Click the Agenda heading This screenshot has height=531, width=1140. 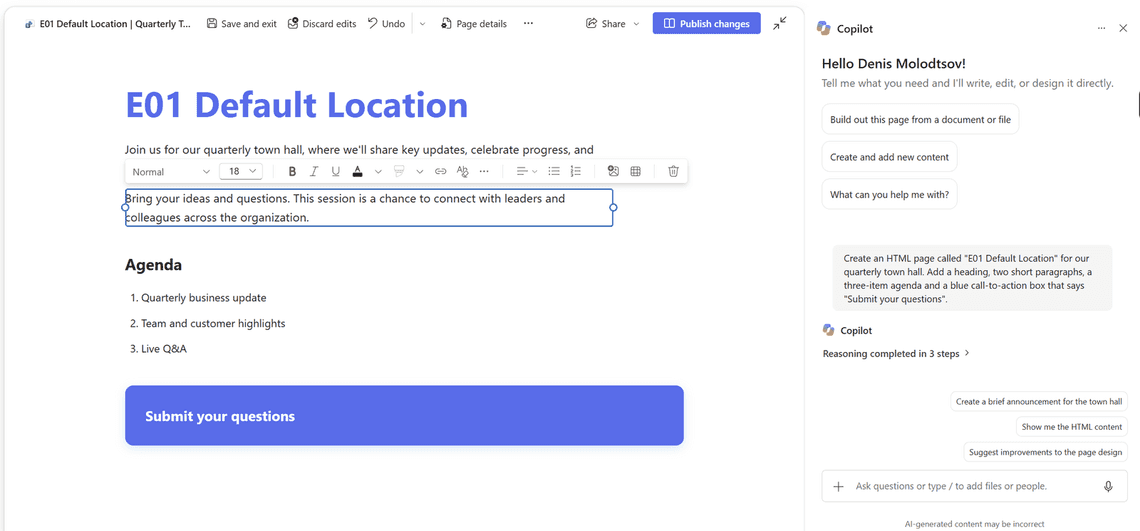[x=153, y=265]
